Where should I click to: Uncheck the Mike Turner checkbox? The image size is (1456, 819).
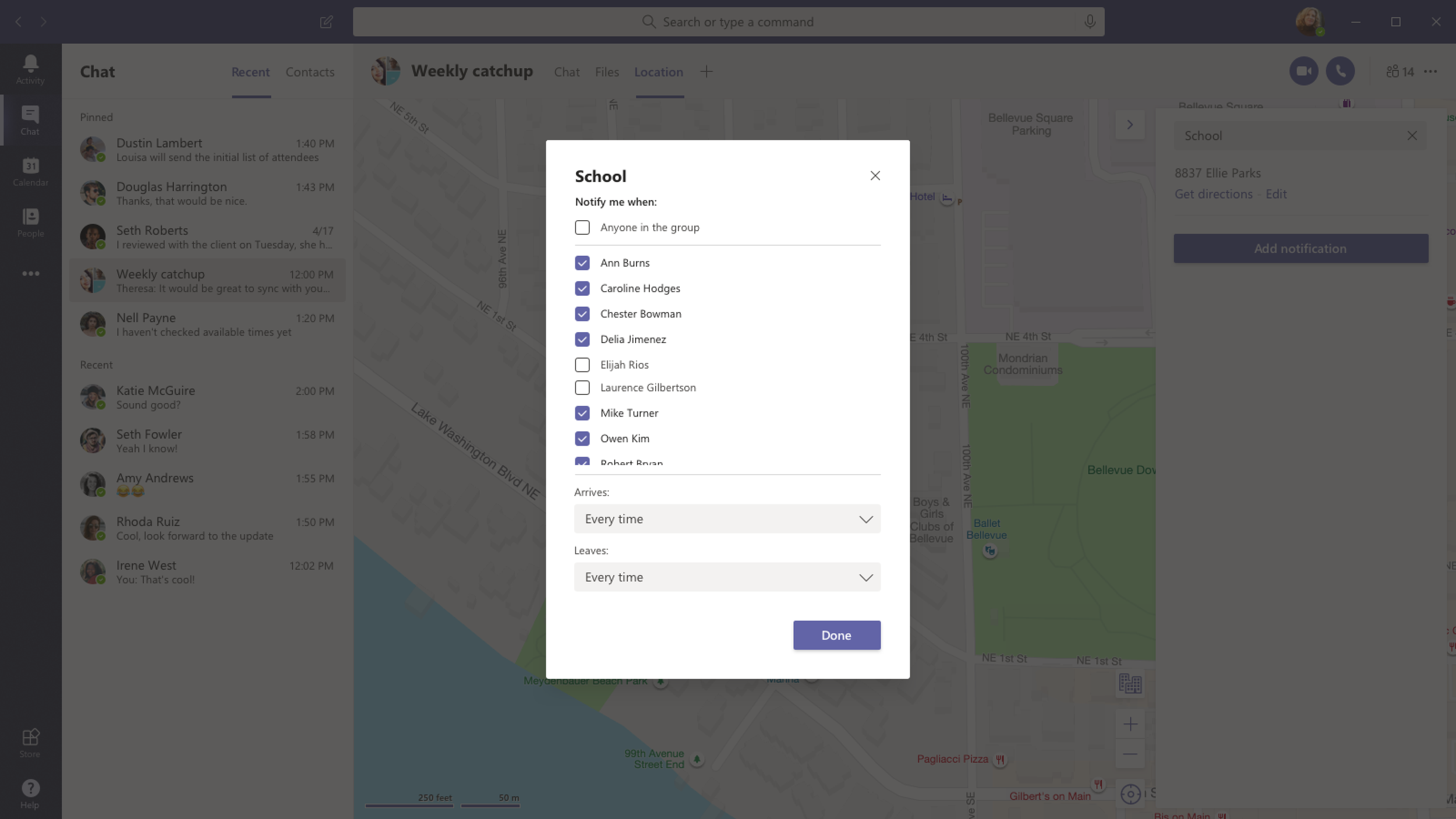tap(582, 413)
